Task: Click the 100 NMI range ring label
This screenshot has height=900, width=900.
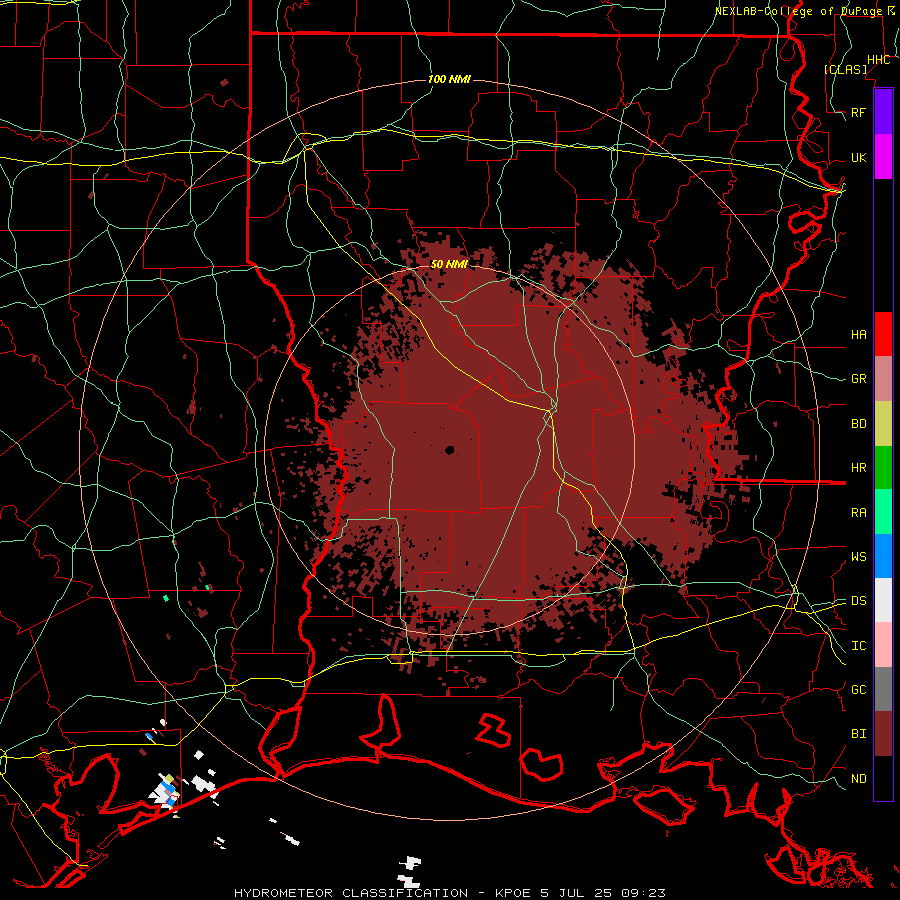Action: click(449, 79)
